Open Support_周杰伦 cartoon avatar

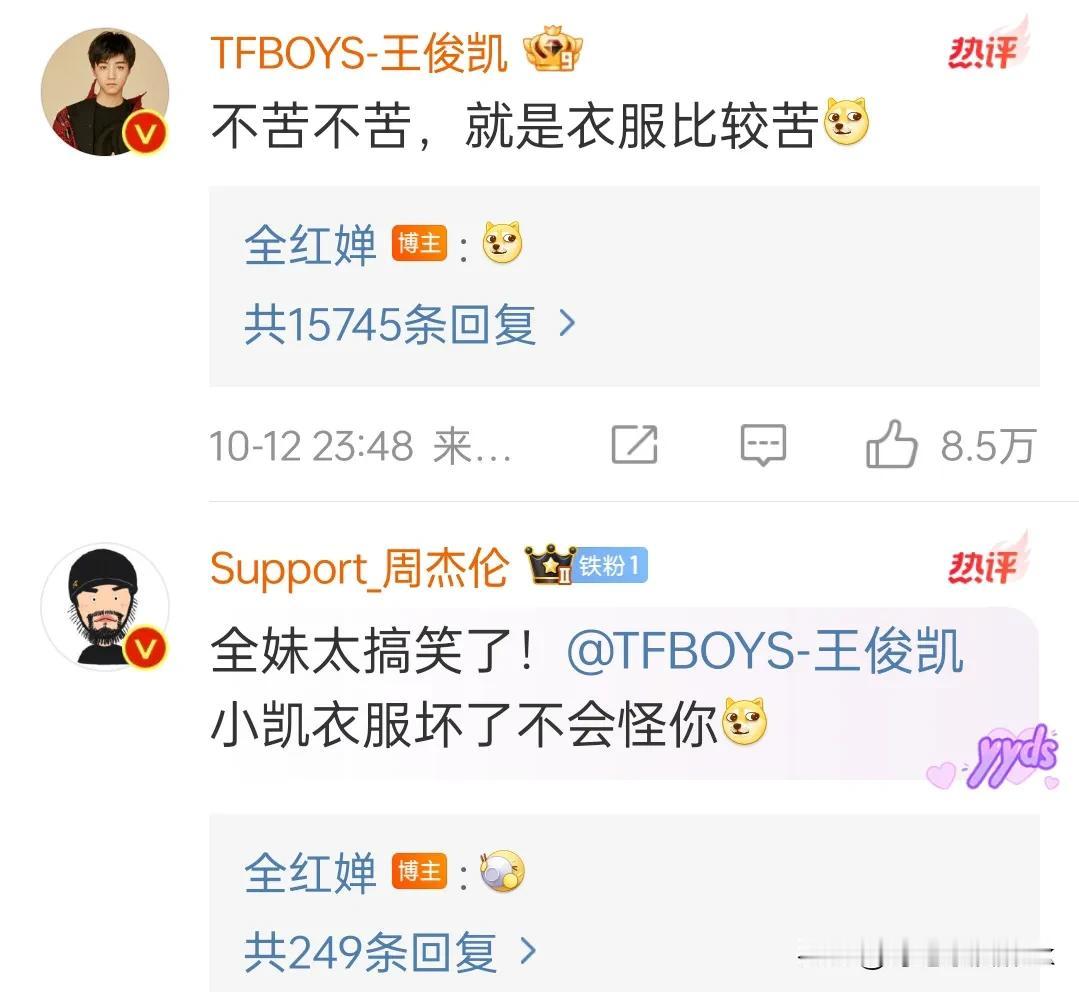click(105, 606)
